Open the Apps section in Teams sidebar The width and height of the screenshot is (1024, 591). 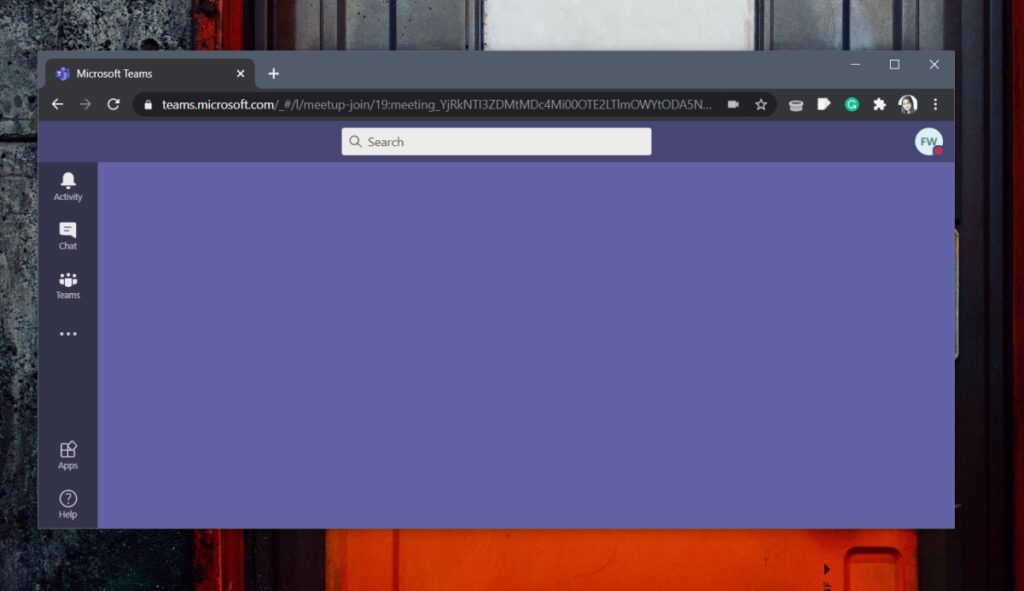[67, 453]
